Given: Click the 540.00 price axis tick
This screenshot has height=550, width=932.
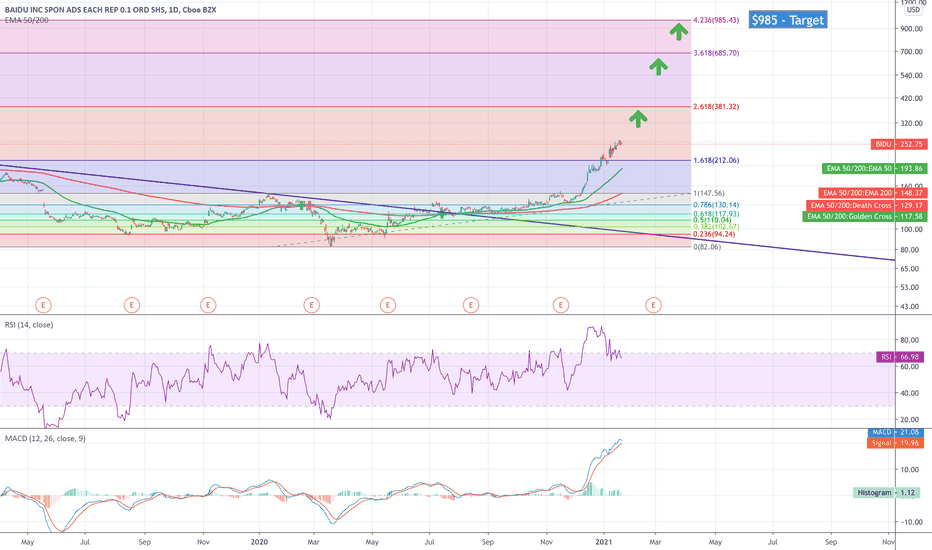Looking at the screenshot, I should click(x=912, y=76).
